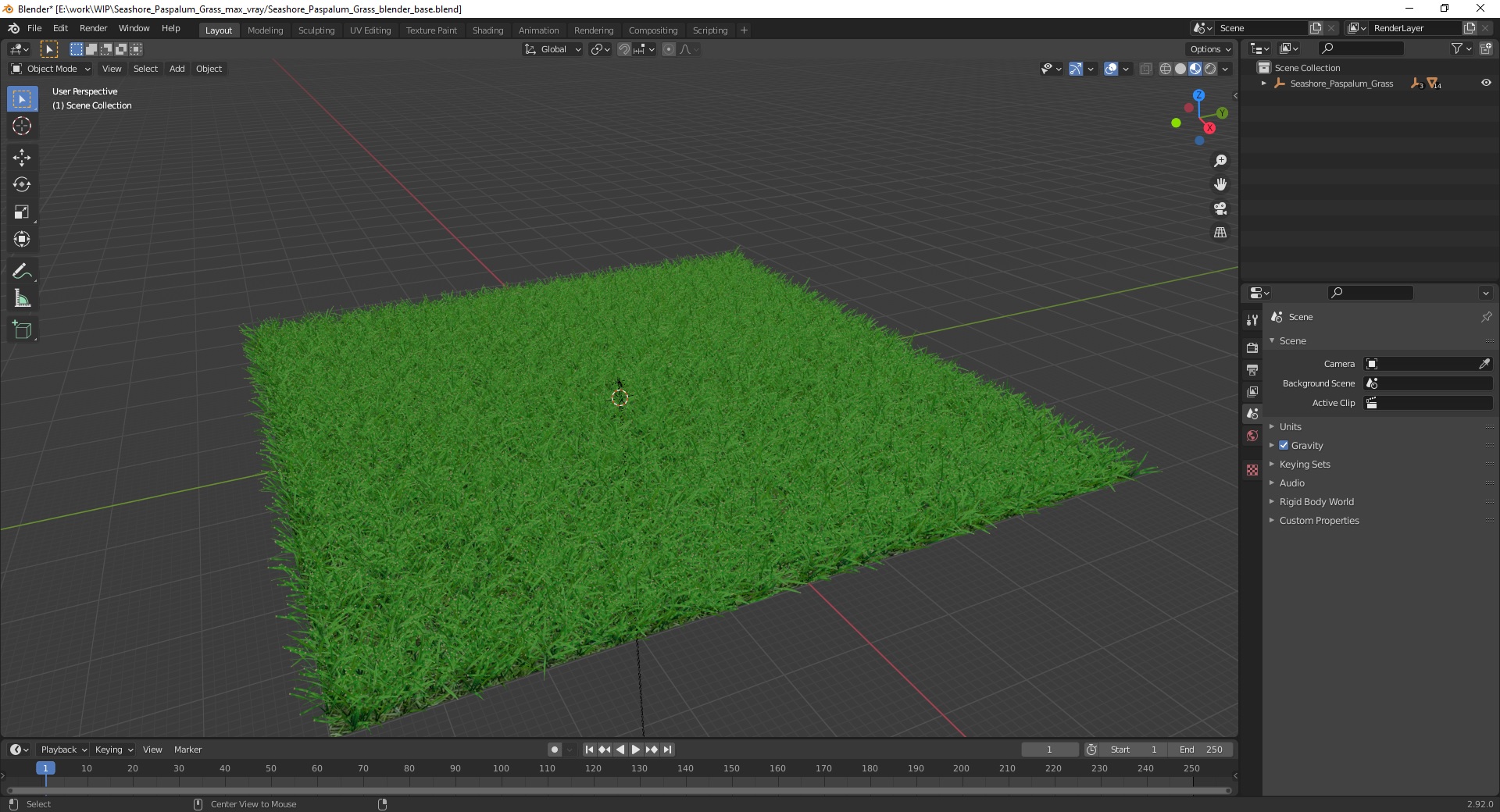1500x812 pixels.
Task: Open the shading options dropdown arrow
Action: coord(1225,69)
